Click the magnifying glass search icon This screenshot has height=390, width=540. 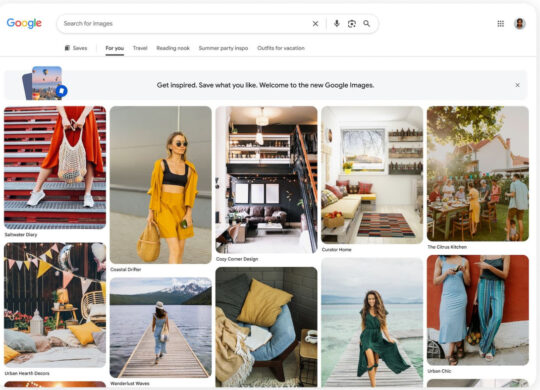[366, 23]
